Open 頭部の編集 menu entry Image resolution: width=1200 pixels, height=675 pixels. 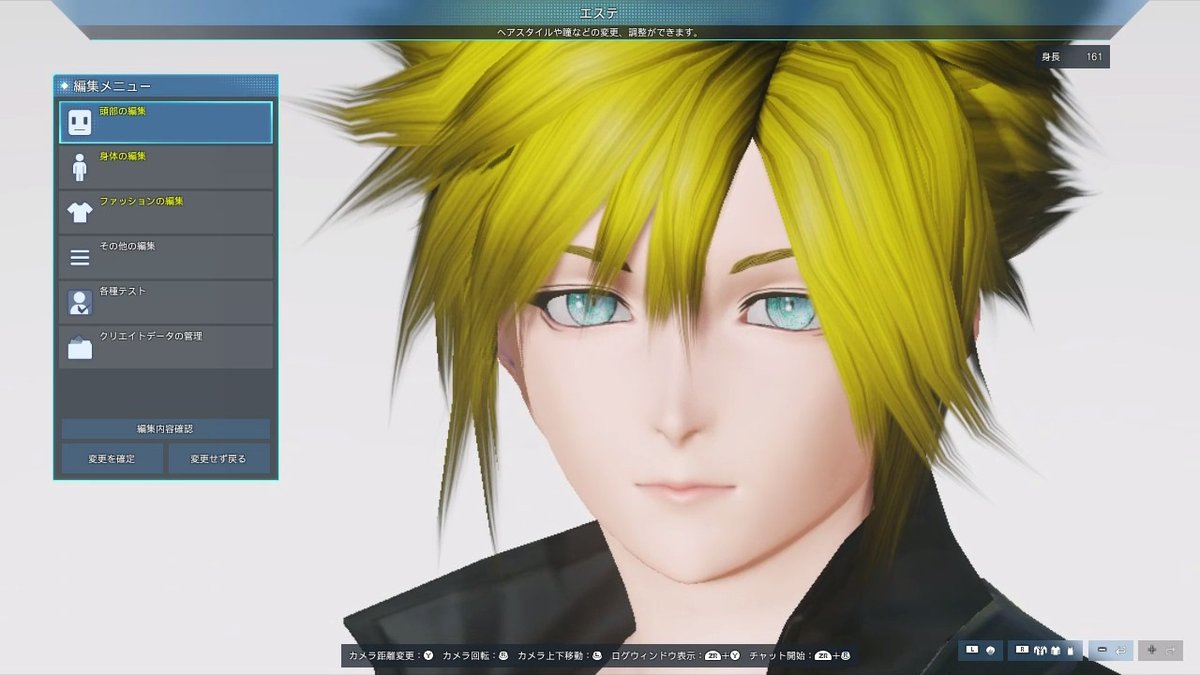pos(166,122)
